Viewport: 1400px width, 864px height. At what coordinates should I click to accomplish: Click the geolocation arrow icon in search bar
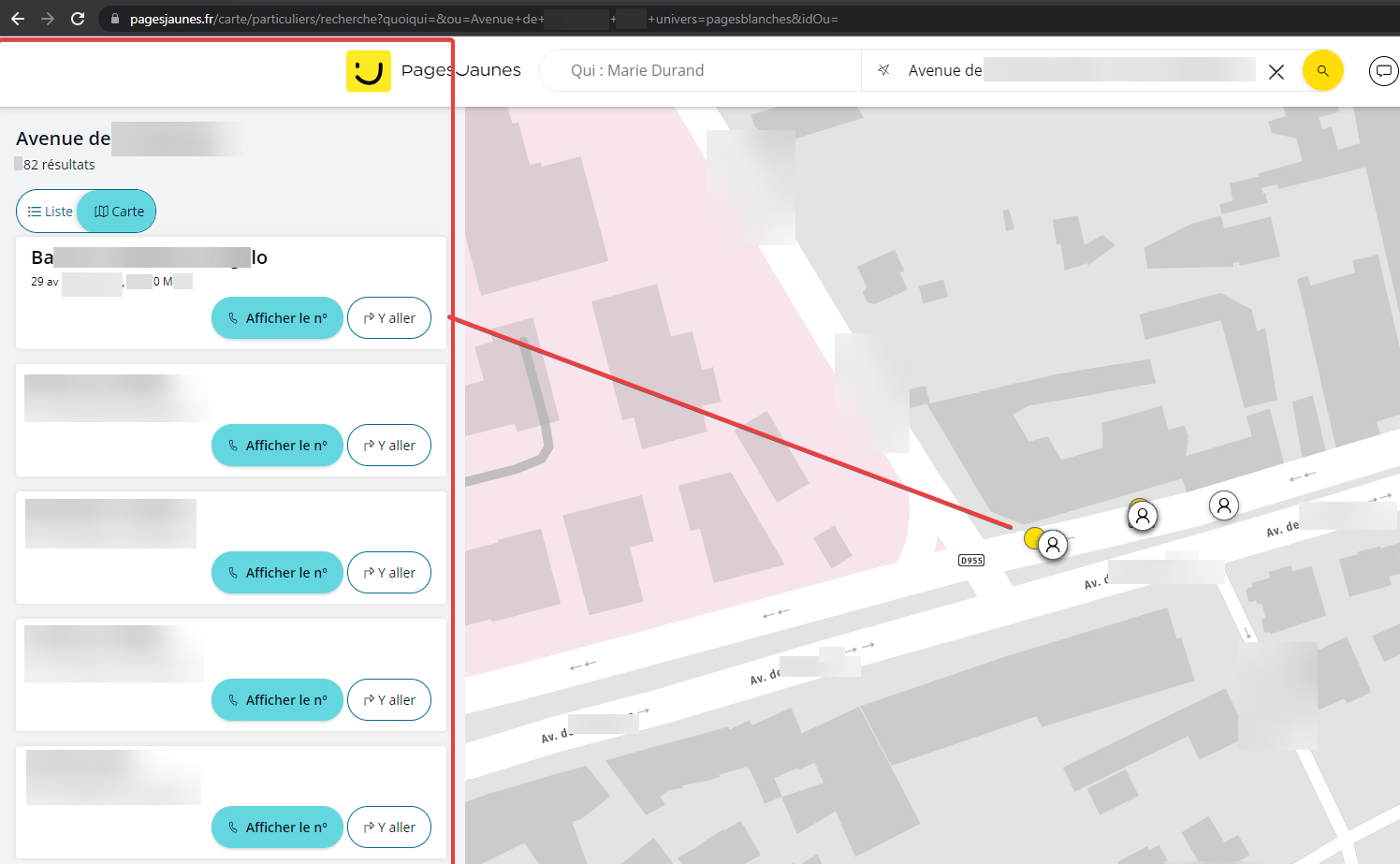coord(882,70)
